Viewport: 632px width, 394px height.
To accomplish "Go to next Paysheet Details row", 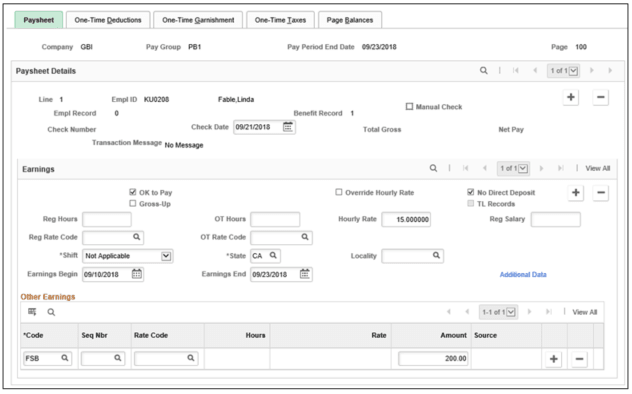I will click(592, 71).
